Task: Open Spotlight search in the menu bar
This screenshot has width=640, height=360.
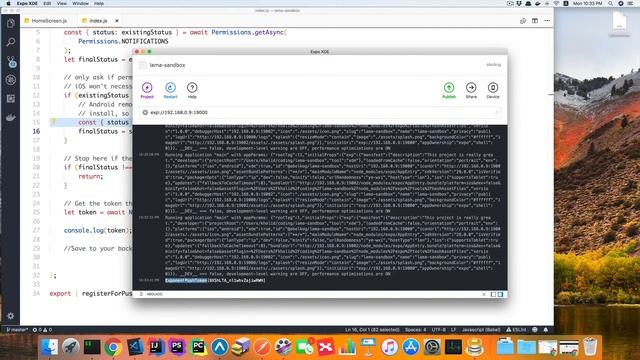Action: pyautogui.click(x=610, y=3)
